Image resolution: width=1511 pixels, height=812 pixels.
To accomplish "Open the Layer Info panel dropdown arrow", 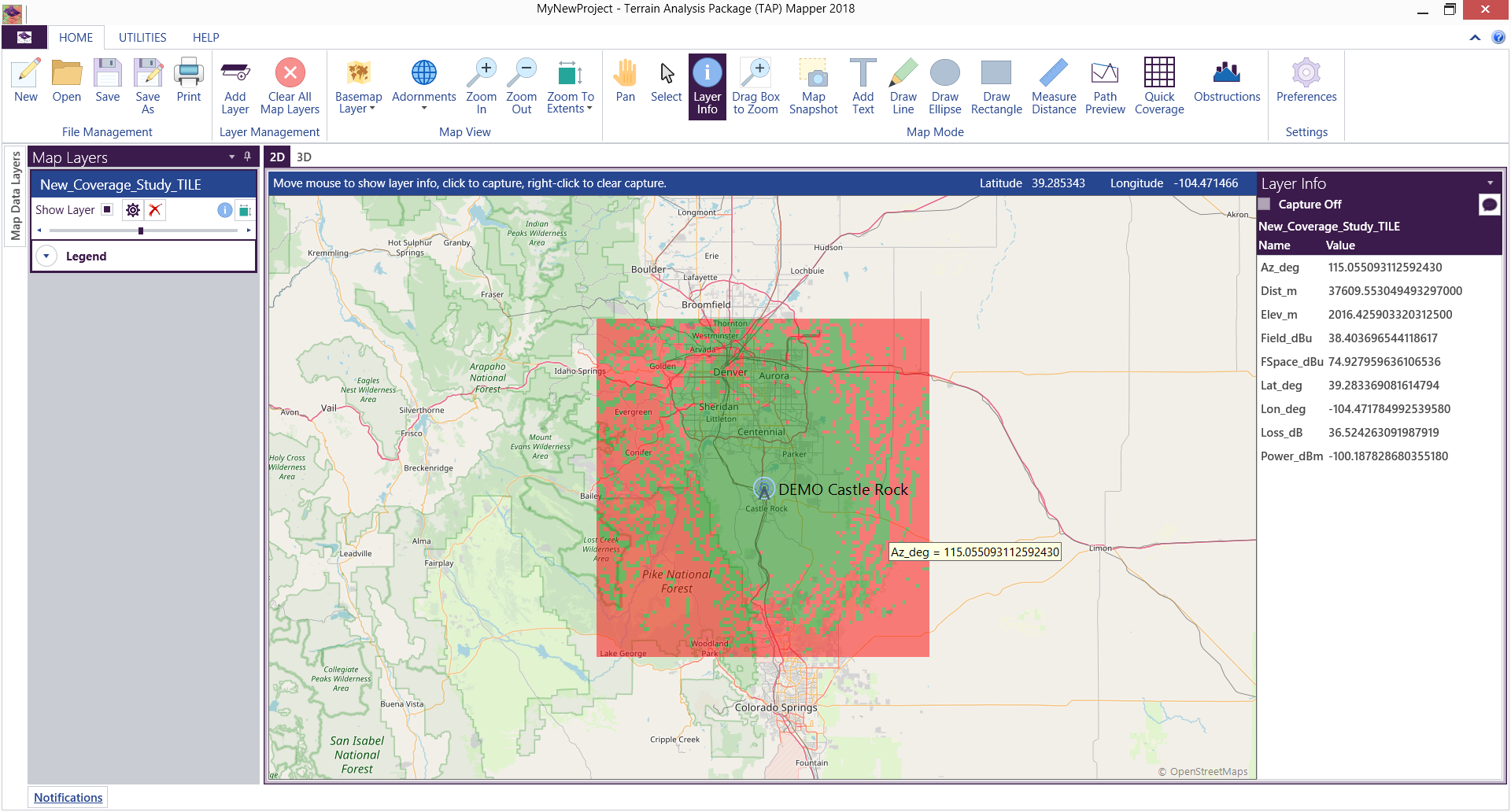I will [x=1490, y=183].
